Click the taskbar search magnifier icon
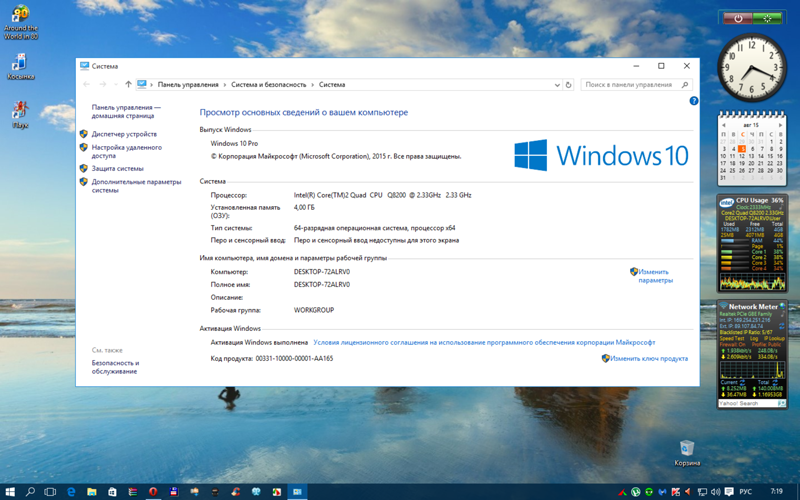Screen dimensions: 800x500 pos(30,492)
